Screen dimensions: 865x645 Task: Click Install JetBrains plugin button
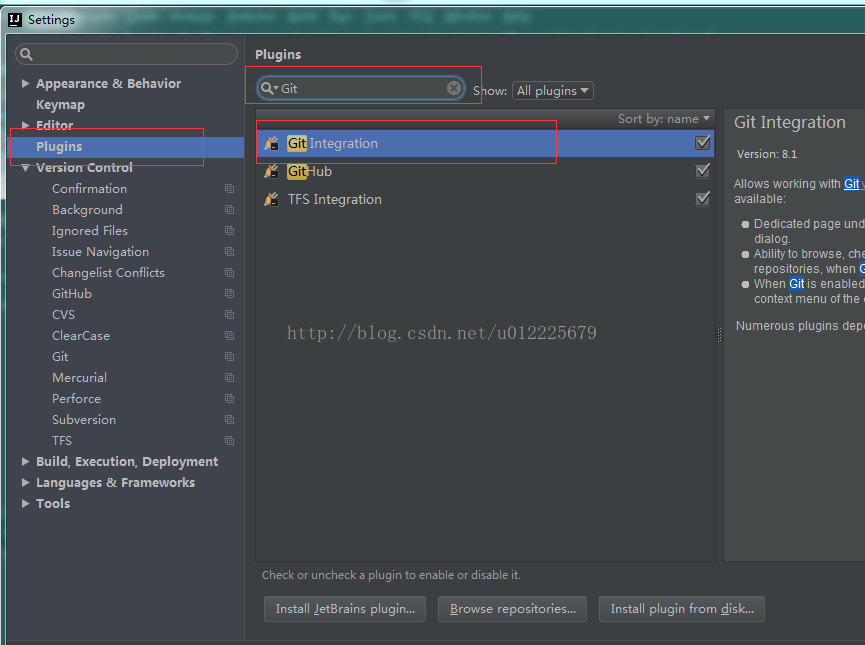pyautogui.click(x=345, y=609)
